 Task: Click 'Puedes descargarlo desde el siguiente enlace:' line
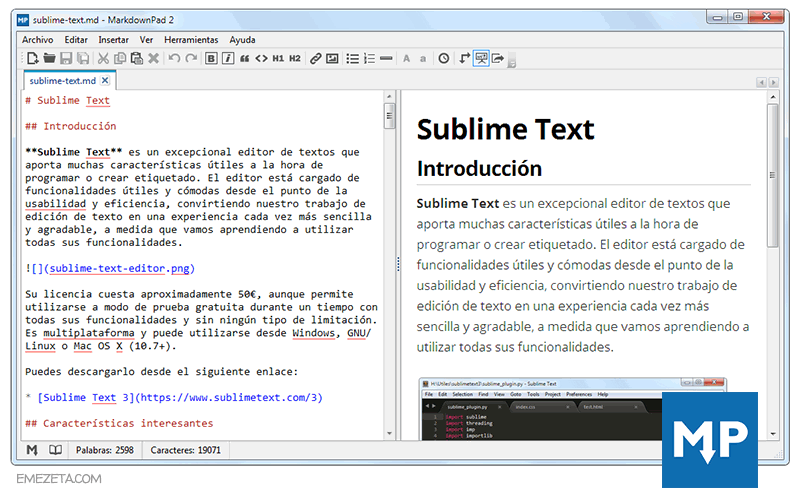(x=162, y=371)
